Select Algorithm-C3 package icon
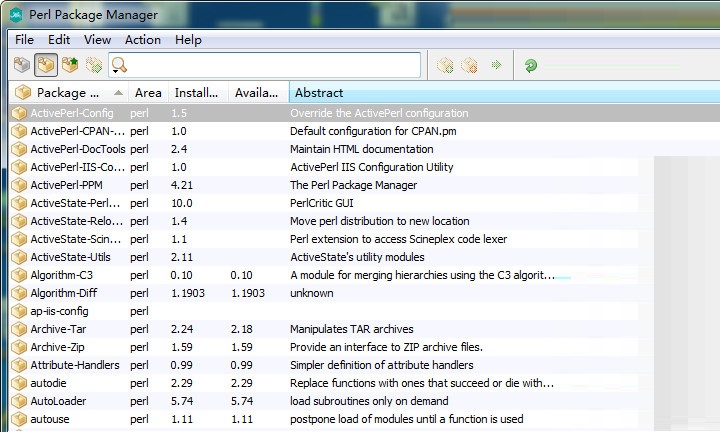720x432 pixels. 19,275
